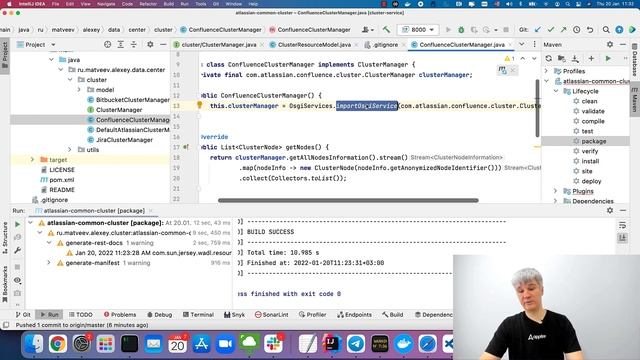Open Telegram from the Dock

click(x=356, y=344)
